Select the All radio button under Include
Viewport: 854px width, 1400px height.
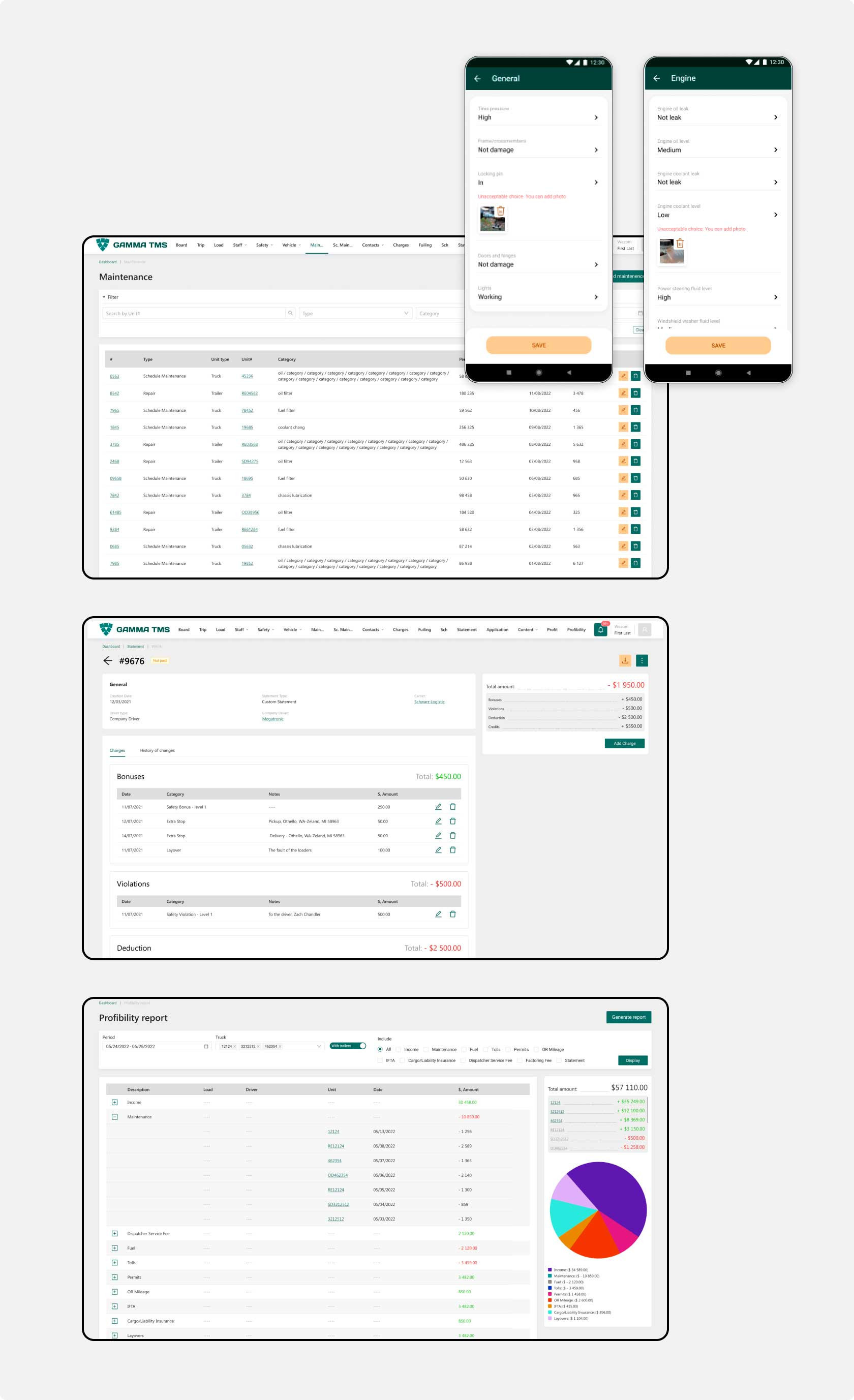[380, 1049]
